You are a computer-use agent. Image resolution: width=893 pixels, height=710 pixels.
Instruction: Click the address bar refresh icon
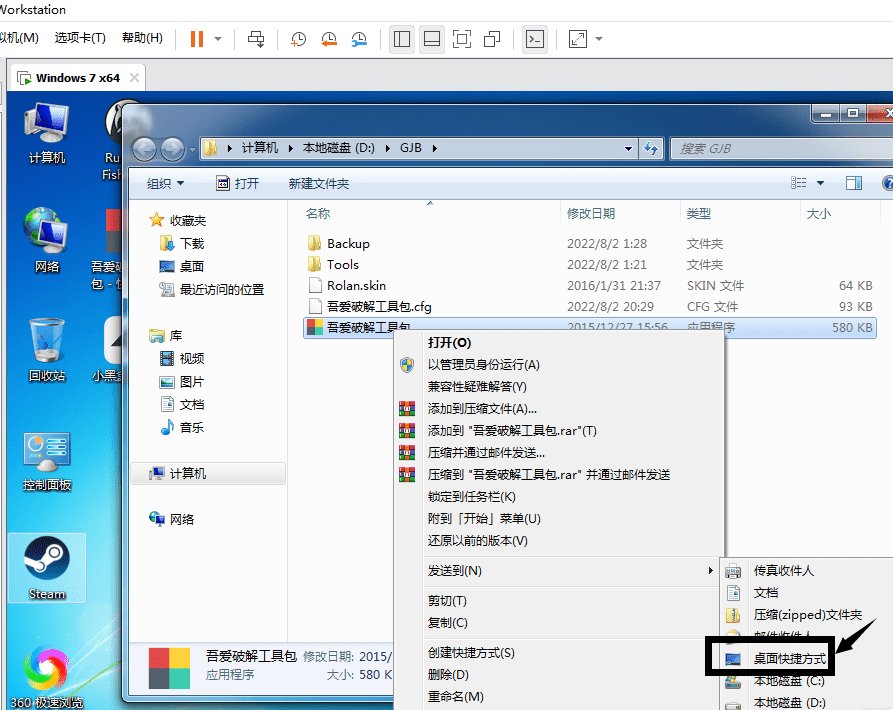click(x=651, y=149)
